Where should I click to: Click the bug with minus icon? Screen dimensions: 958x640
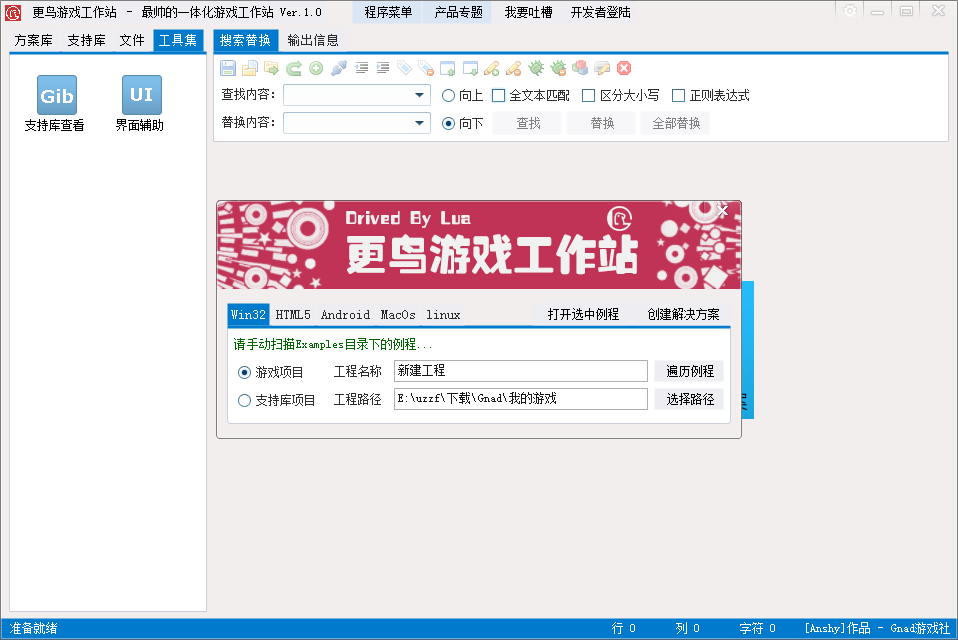pyautogui.click(x=558, y=68)
